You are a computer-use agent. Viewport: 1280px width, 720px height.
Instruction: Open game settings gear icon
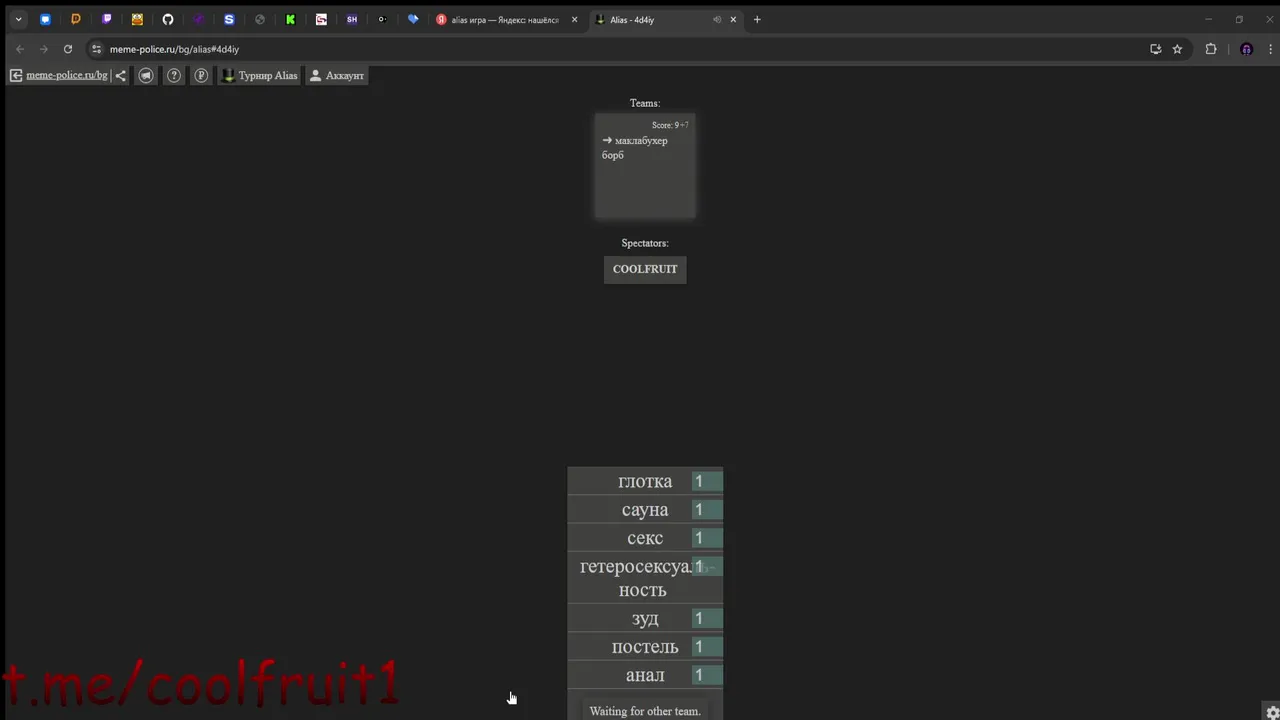(1271, 711)
